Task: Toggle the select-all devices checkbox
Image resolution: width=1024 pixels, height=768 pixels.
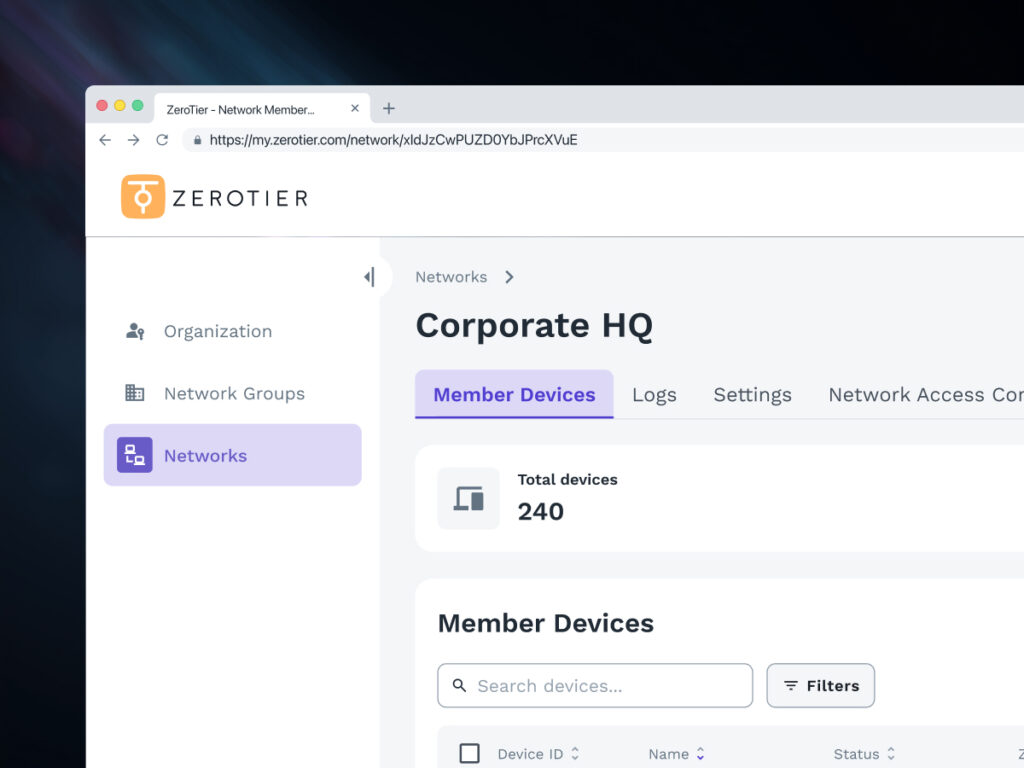Action: point(469,754)
